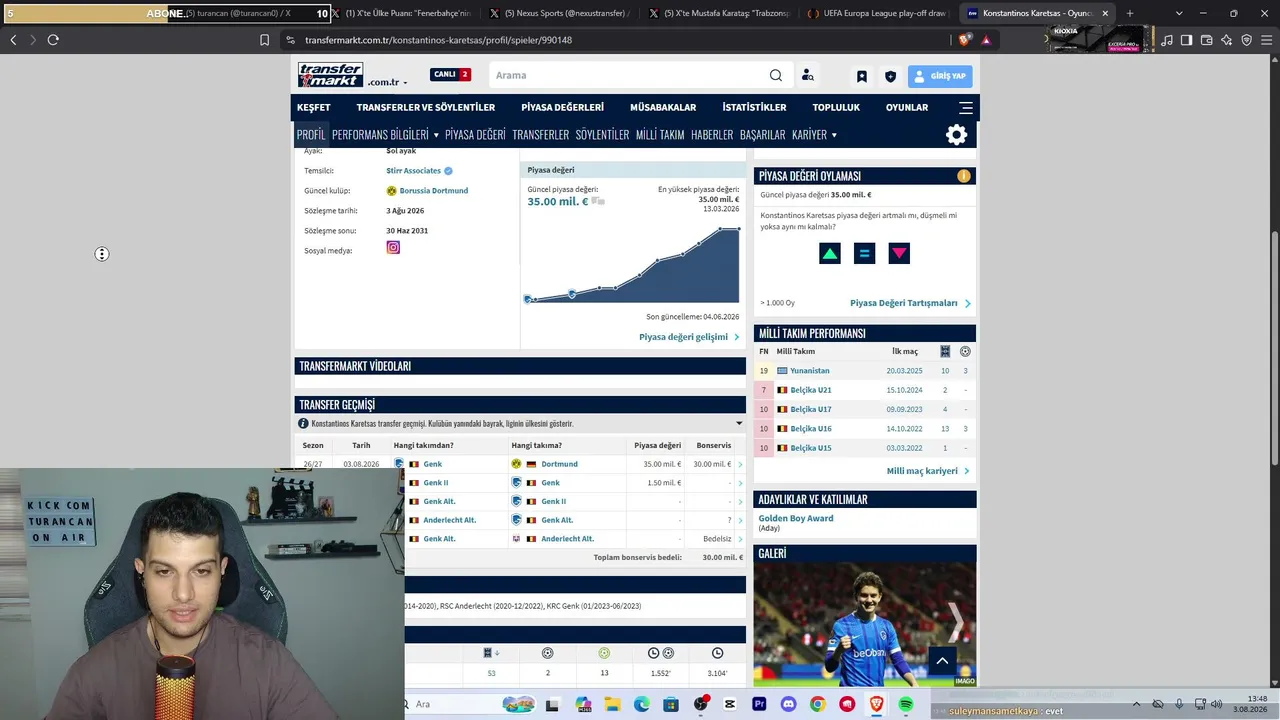Open the Borussia Dortmund club link

tap(433, 190)
